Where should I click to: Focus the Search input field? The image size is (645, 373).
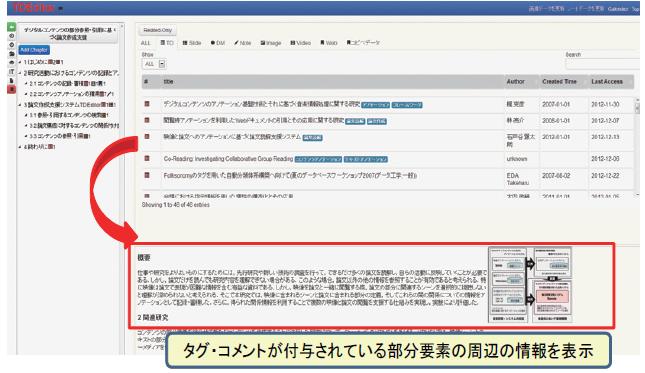(602, 64)
